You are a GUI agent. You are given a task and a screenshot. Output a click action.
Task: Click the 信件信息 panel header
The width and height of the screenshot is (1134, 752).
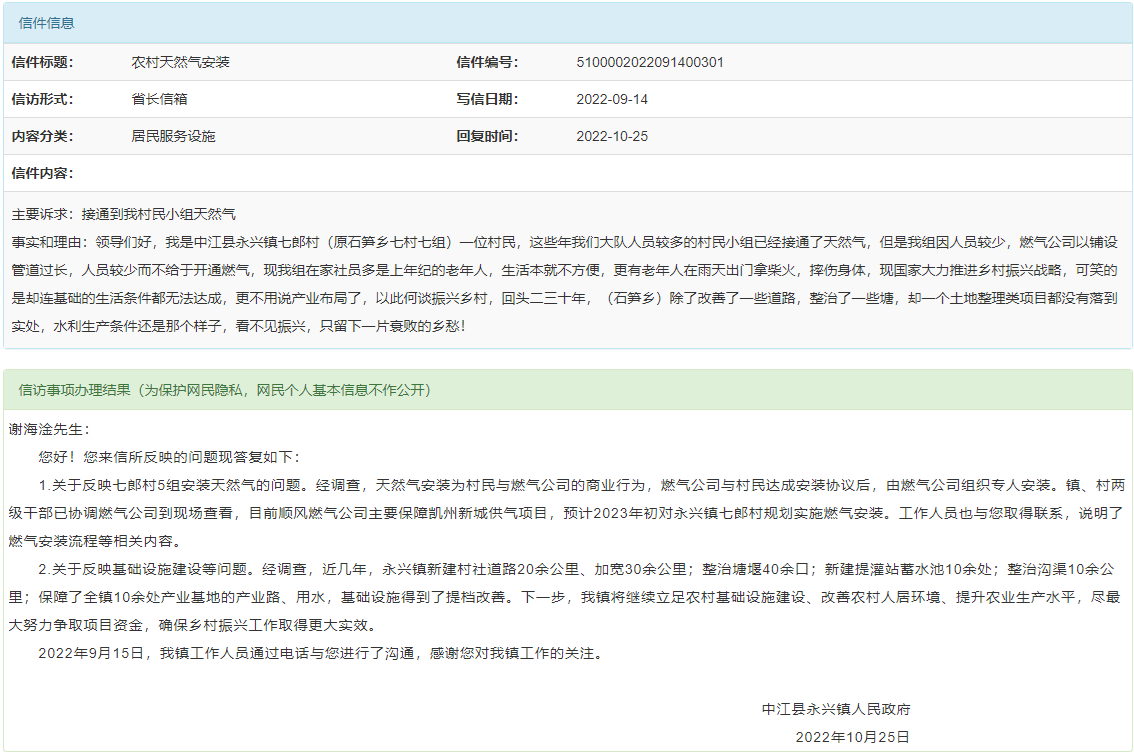pyautogui.click(x=47, y=23)
